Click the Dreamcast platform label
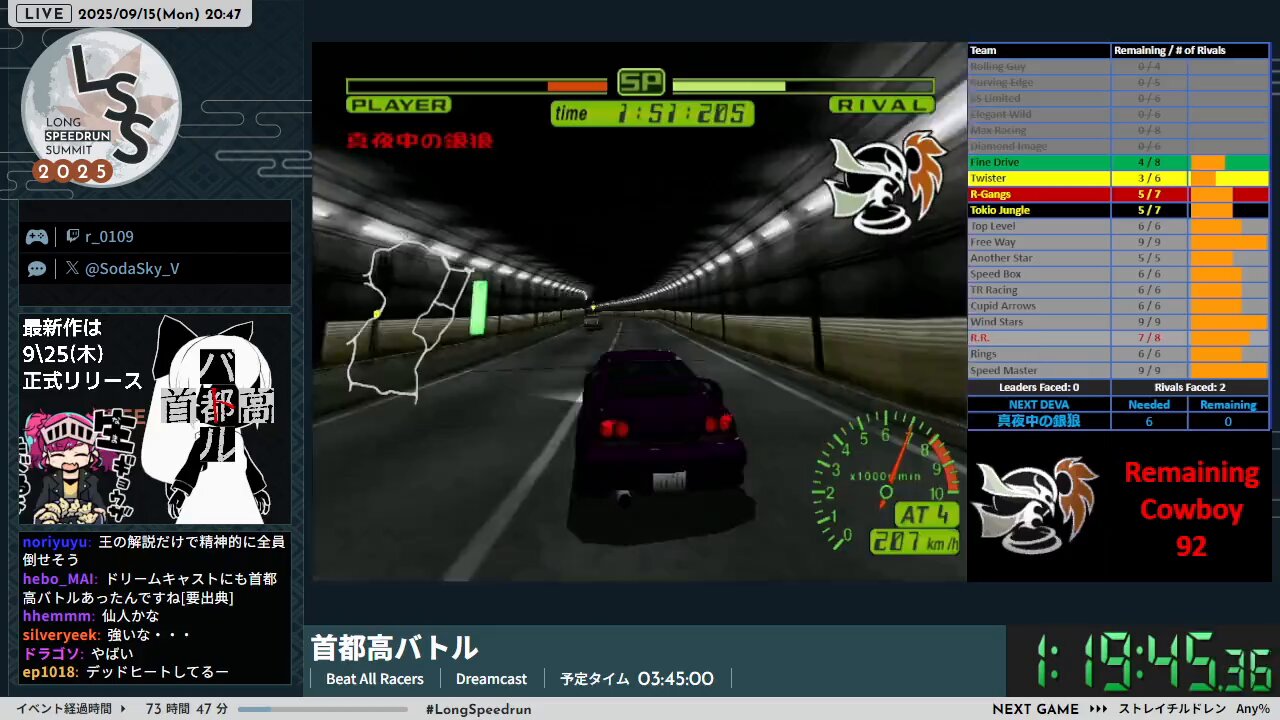This screenshot has width=1280, height=720. [491, 679]
